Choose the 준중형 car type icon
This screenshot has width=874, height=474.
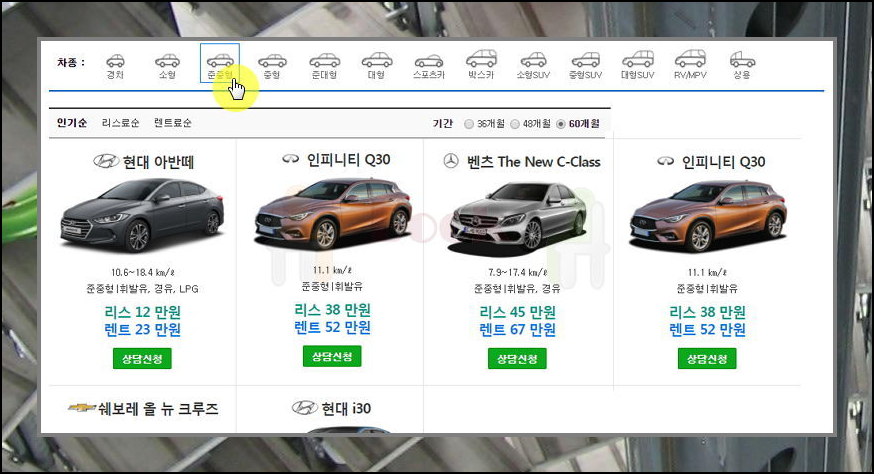pos(220,61)
